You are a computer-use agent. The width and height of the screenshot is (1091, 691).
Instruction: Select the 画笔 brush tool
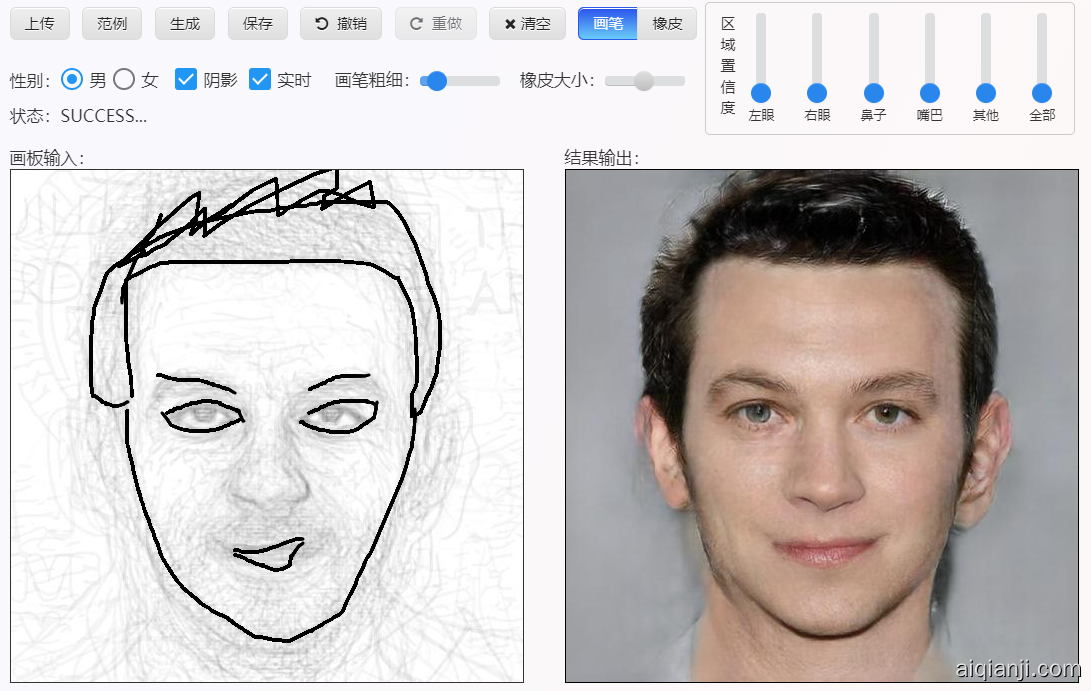(x=607, y=24)
